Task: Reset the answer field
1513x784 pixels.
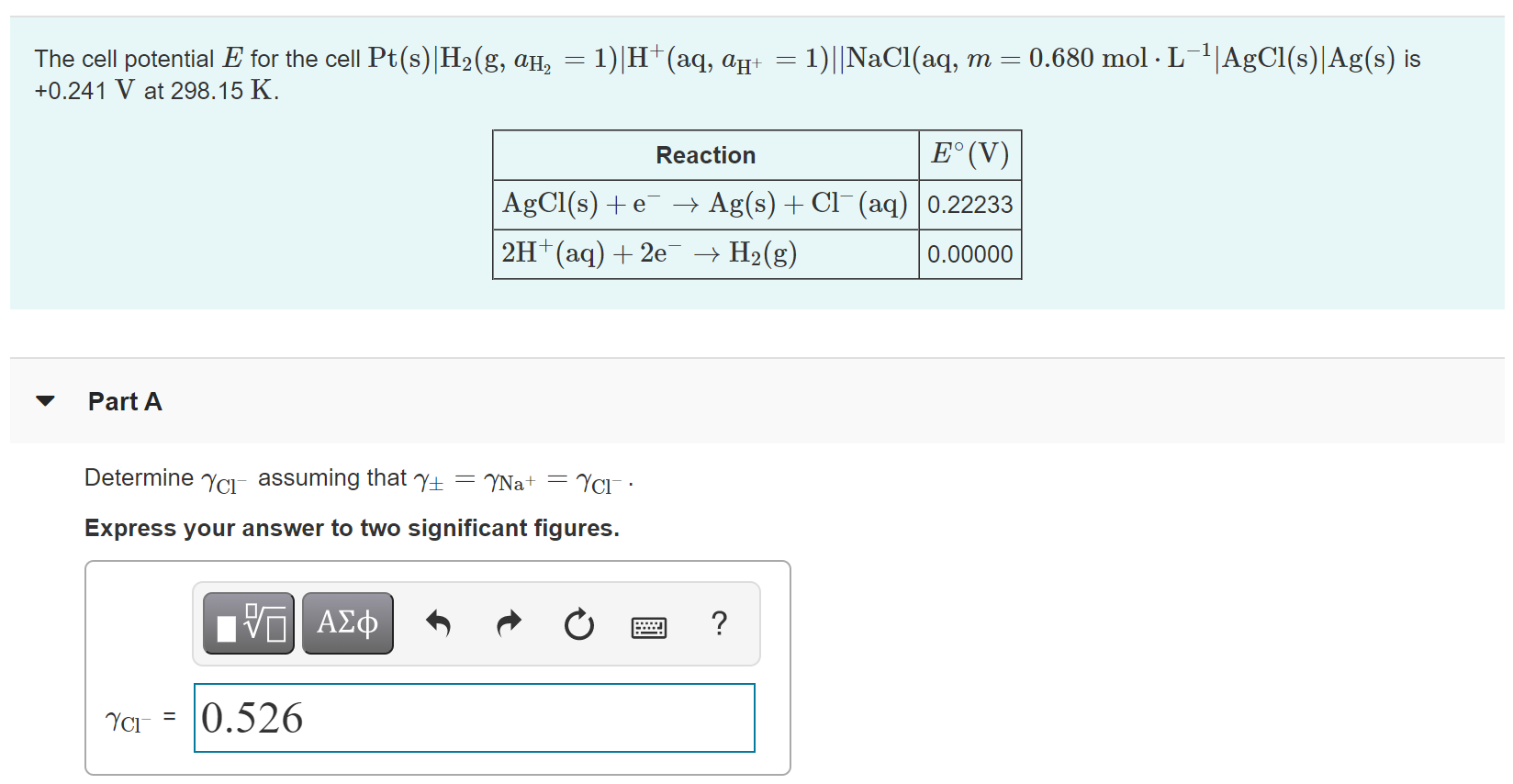Action: point(579,624)
